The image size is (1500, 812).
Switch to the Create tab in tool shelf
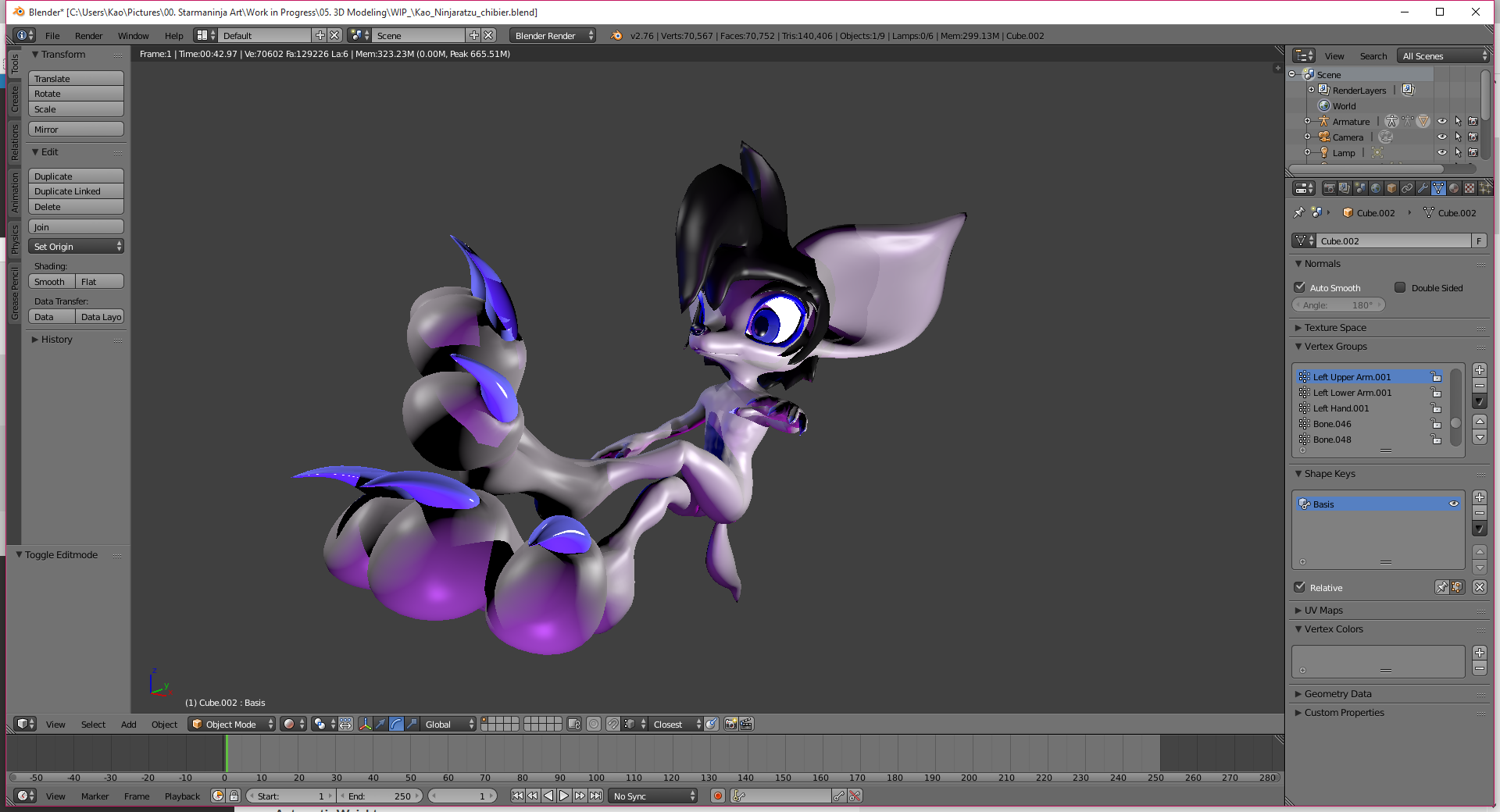pyautogui.click(x=14, y=99)
